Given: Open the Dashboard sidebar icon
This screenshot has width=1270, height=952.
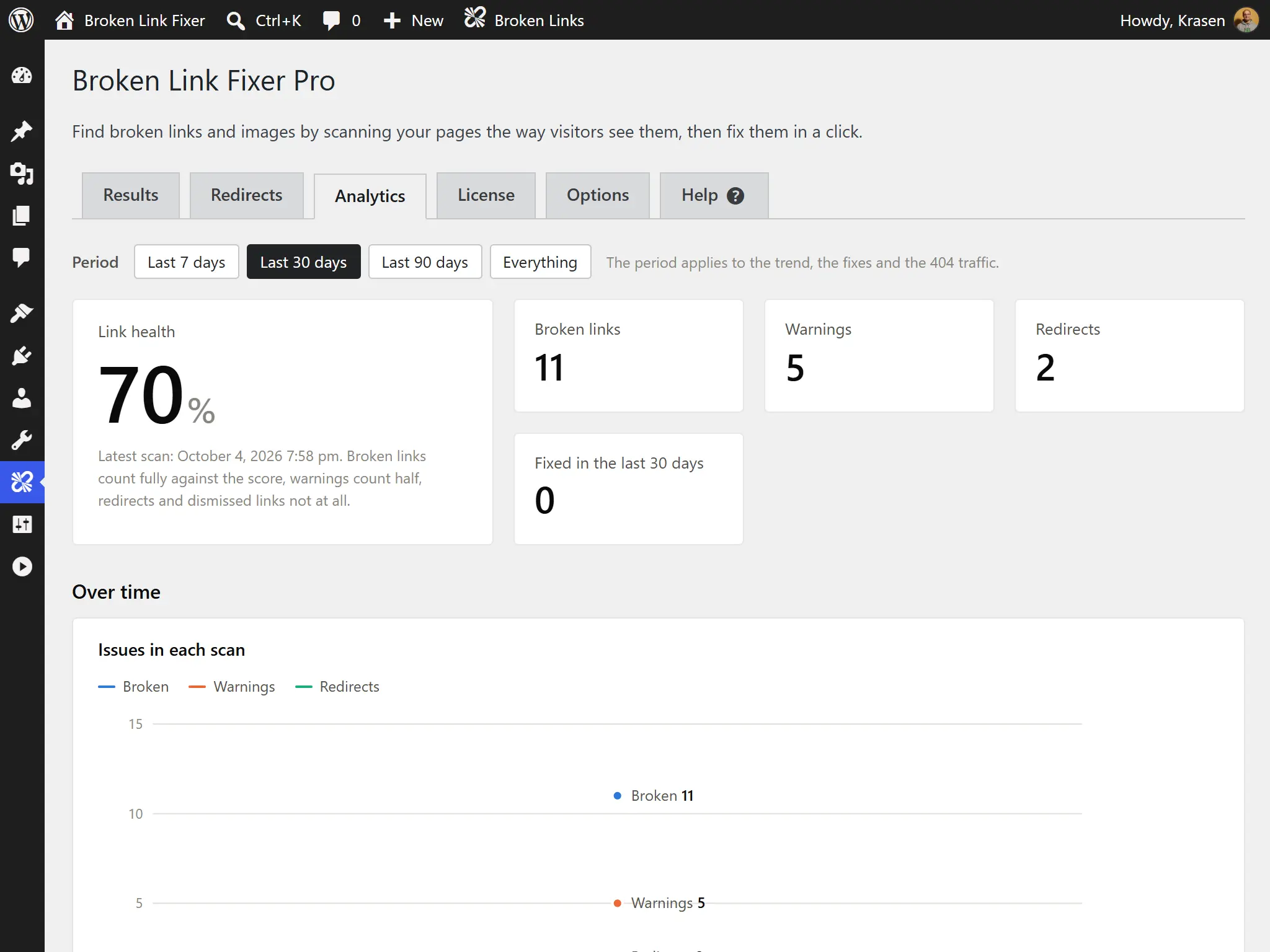Looking at the screenshot, I should (x=22, y=76).
